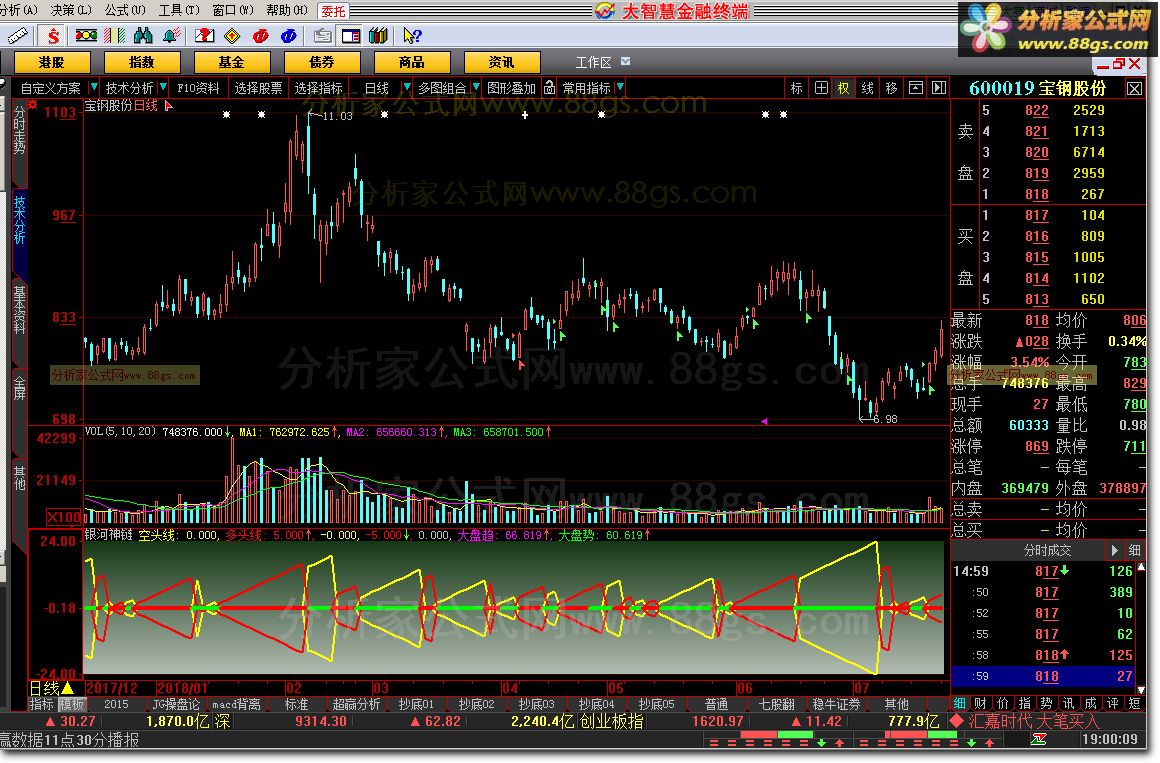Image resolution: width=1160 pixels, height=763 pixels.
Task: Click the lock icon beside 图形叠加
Action: 550,88
